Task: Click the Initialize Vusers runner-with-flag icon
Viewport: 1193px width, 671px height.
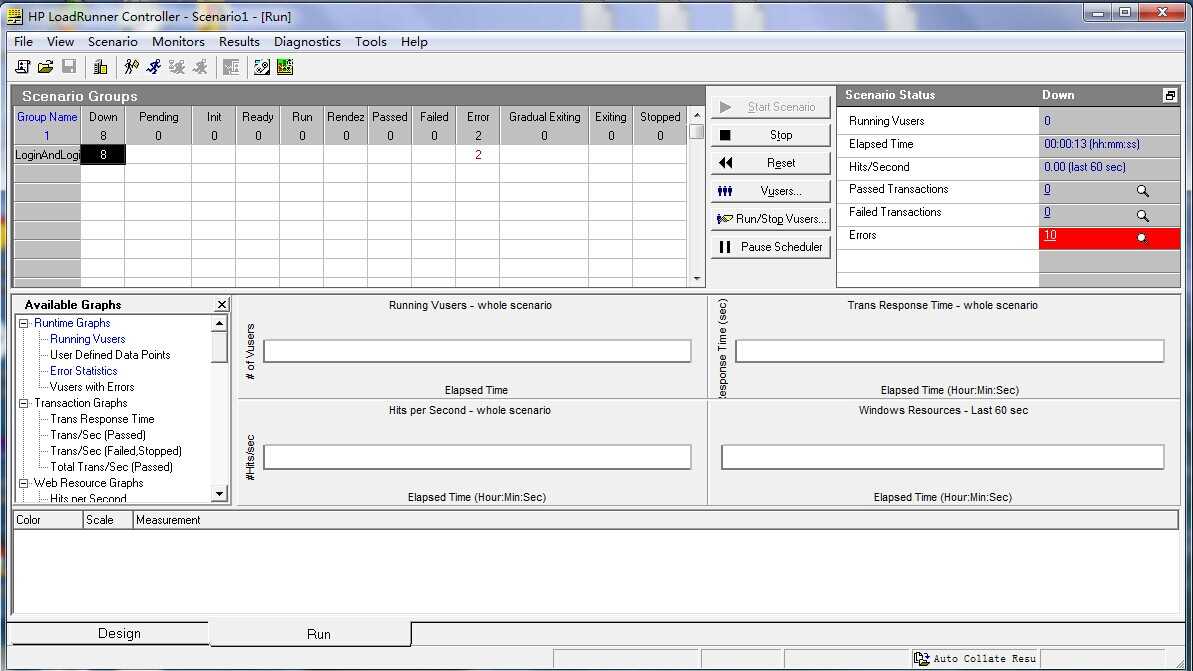Action: [132, 67]
